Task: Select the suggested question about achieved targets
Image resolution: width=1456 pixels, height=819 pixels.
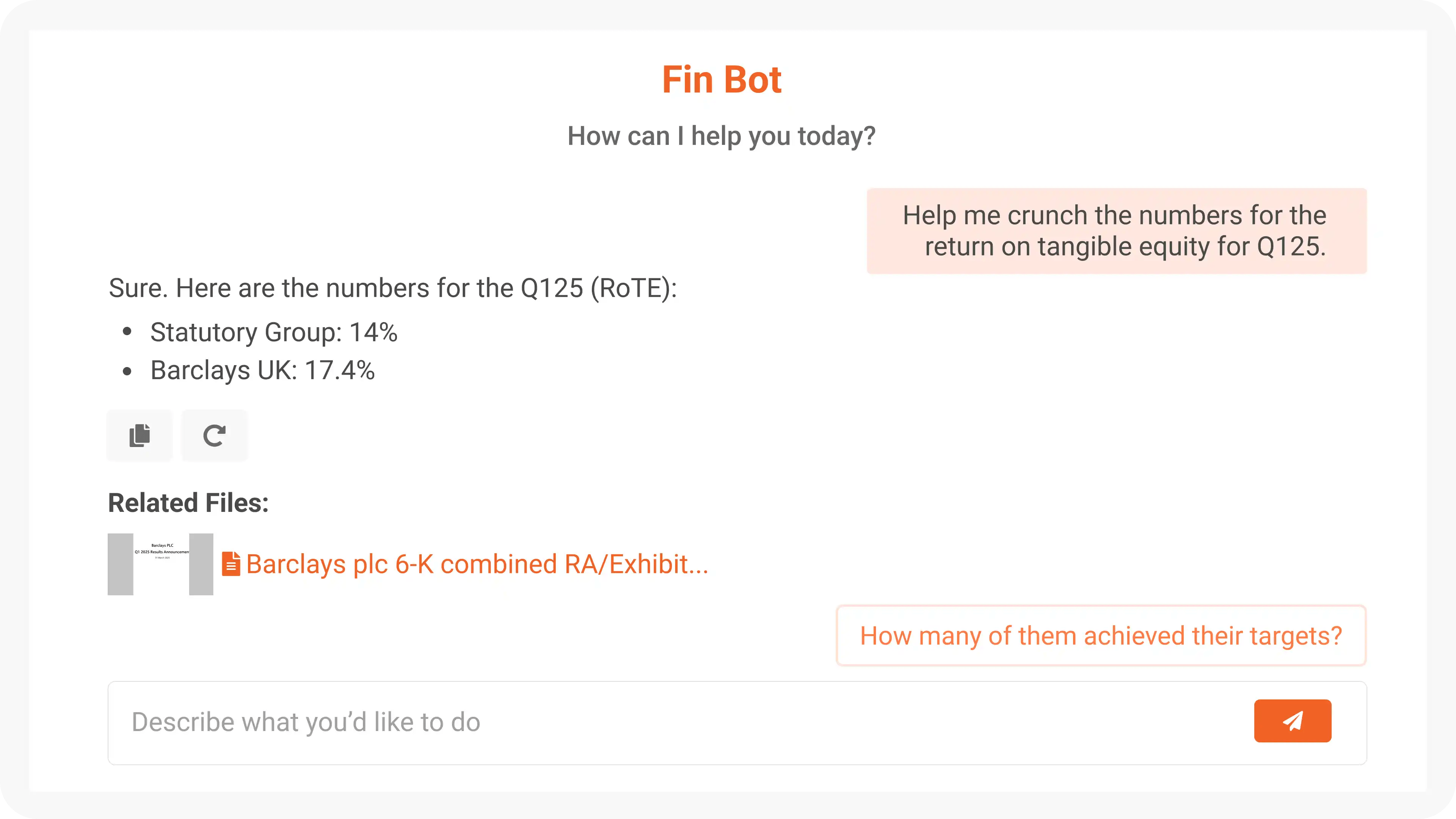Action: click(1101, 636)
